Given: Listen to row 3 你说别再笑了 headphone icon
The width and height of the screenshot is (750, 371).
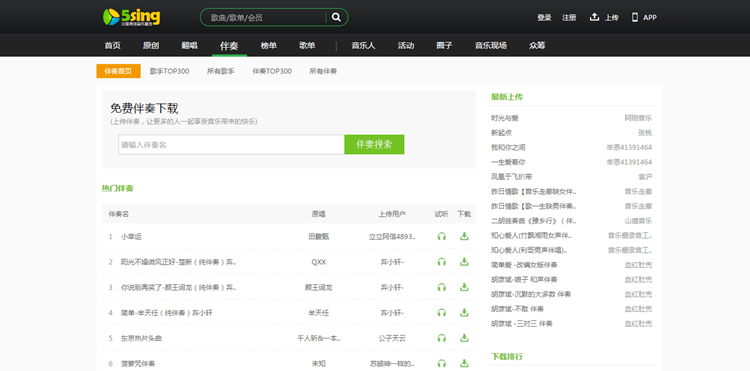Looking at the screenshot, I should [x=441, y=287].
